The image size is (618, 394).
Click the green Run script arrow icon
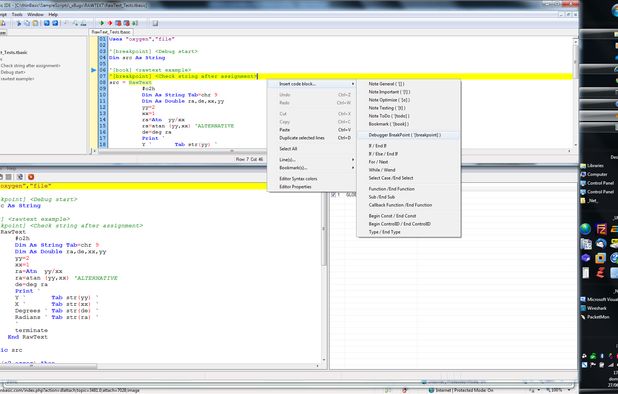[x=101, y=23]
